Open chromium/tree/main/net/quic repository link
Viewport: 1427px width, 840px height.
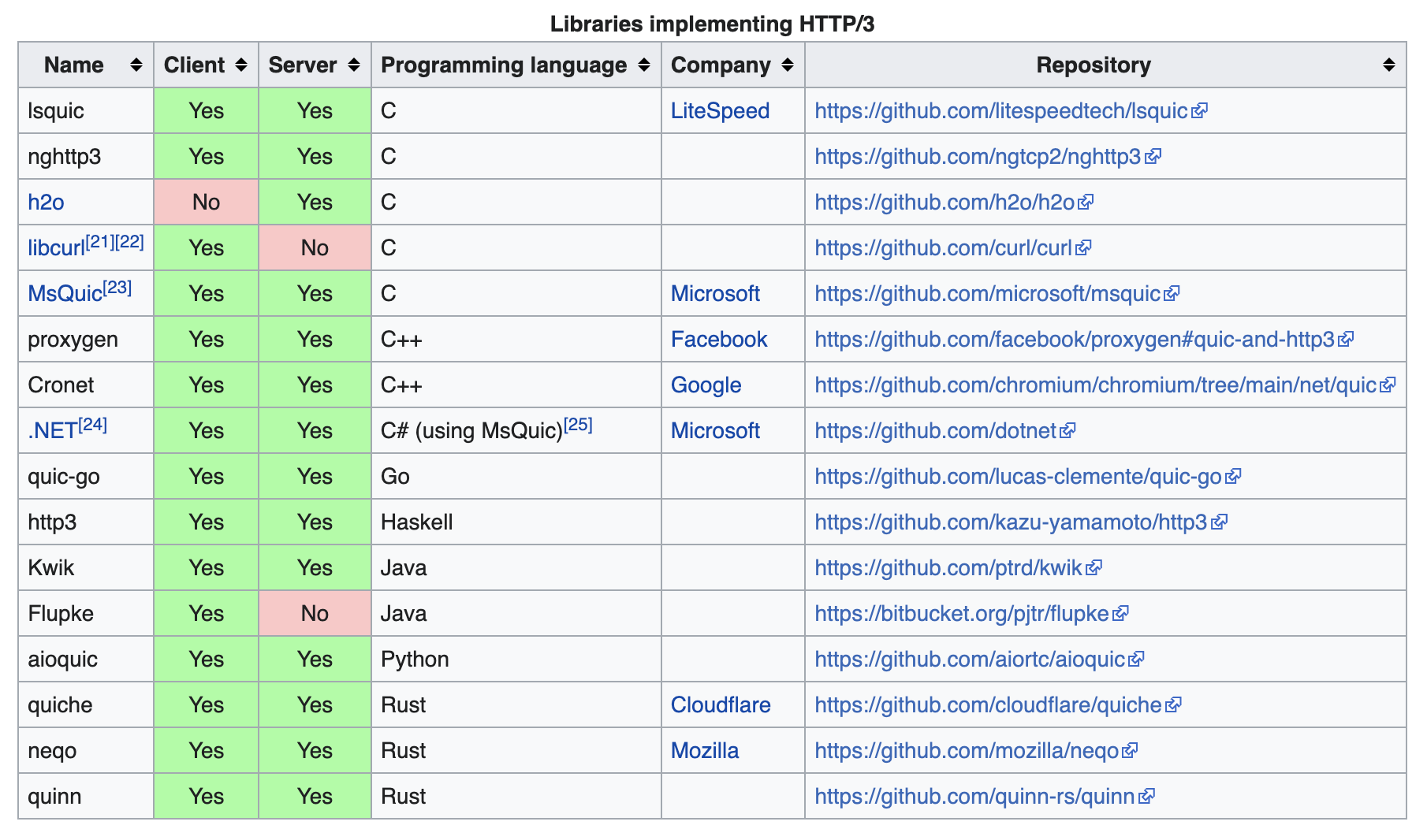point(1096,385)
